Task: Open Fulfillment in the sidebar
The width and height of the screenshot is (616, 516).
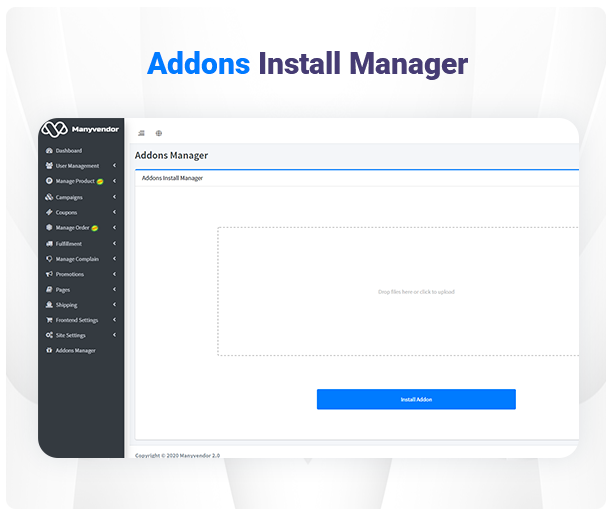Action: click(x=69, y=244)
